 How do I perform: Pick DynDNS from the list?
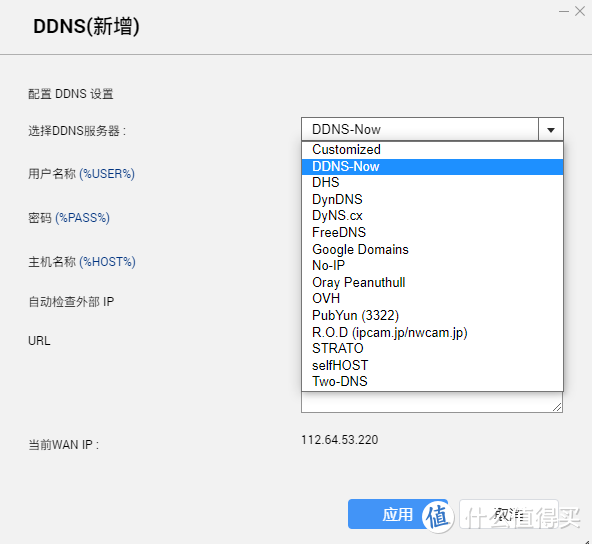tap(432, 199)
